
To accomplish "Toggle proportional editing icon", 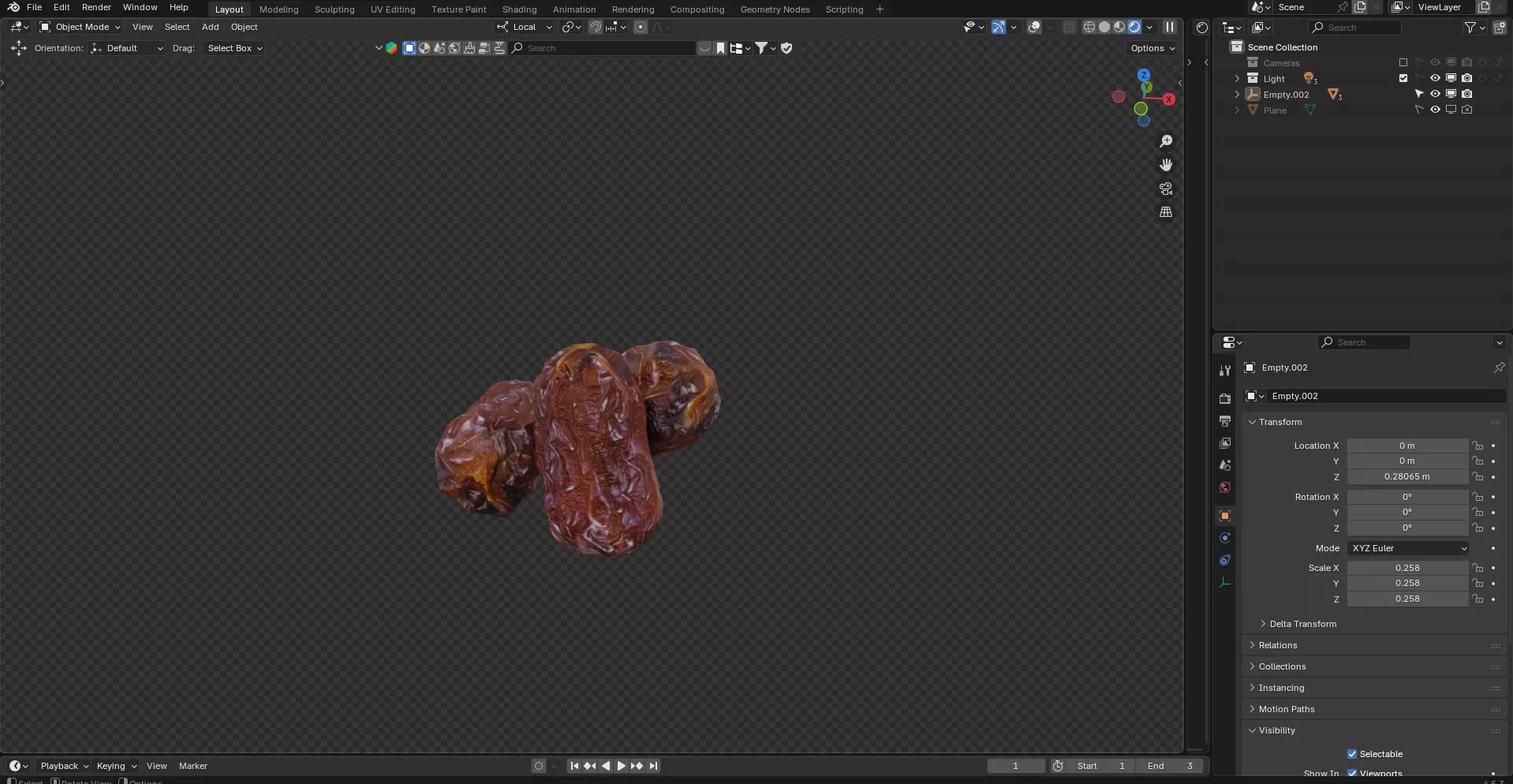I will tap(641, 27).
